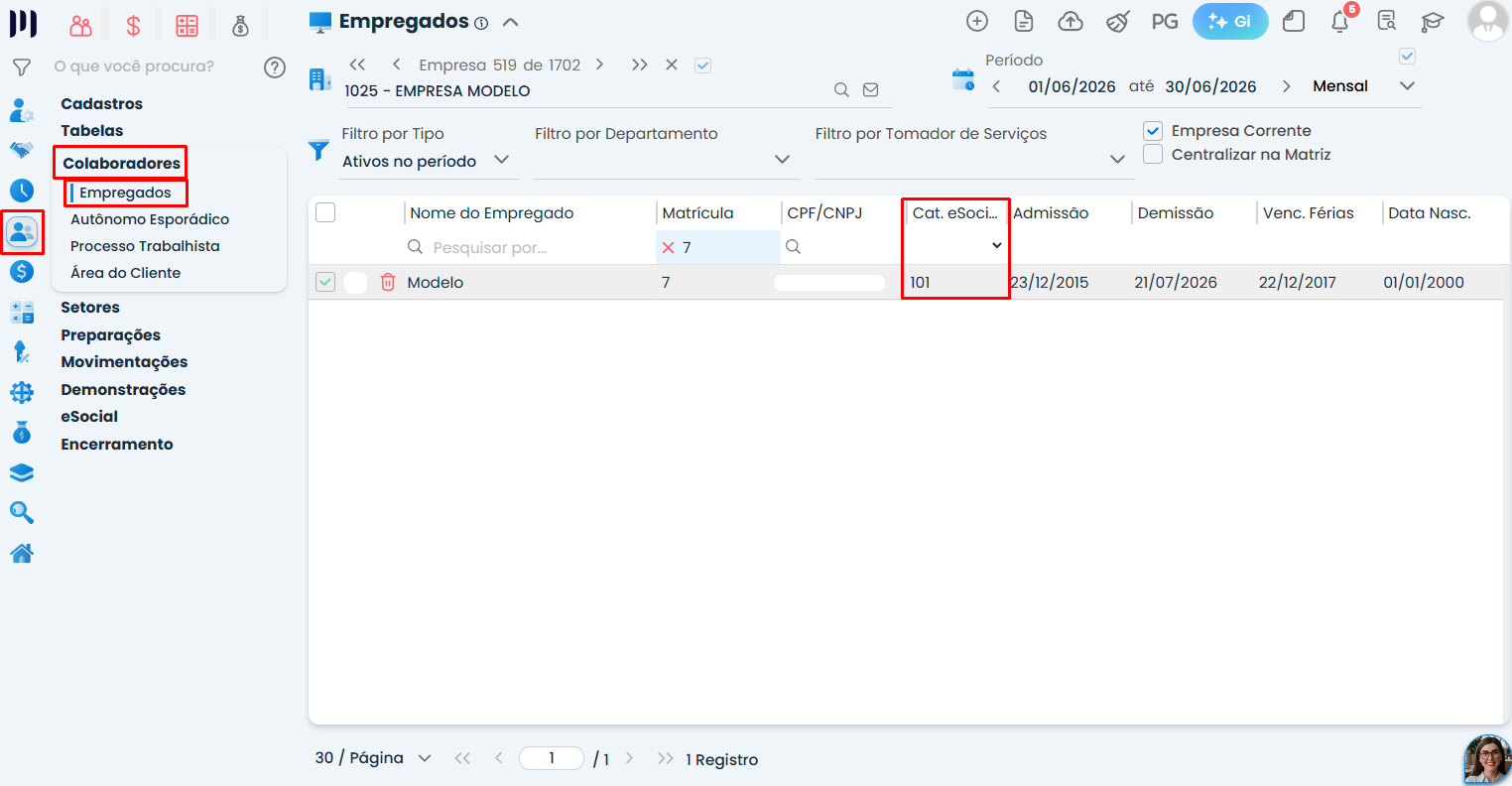Click the plus circle add icon

pos(977,22)
